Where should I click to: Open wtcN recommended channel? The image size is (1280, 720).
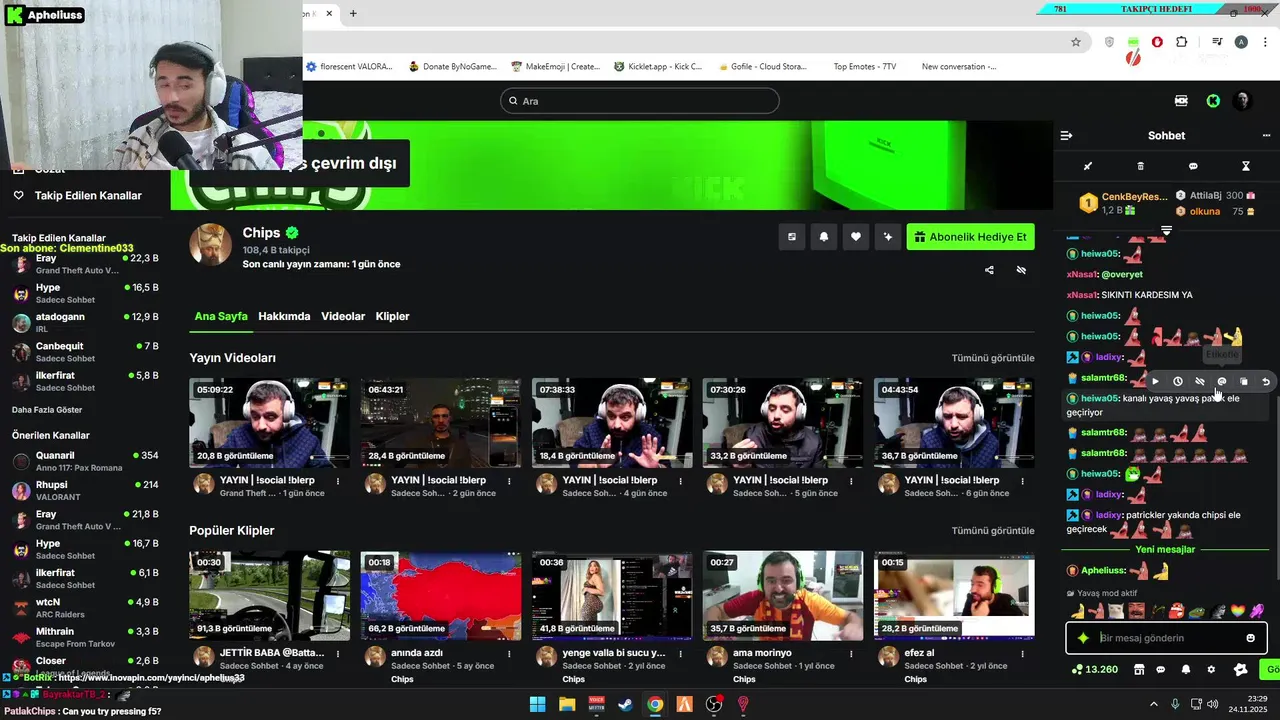click(85, 608)
